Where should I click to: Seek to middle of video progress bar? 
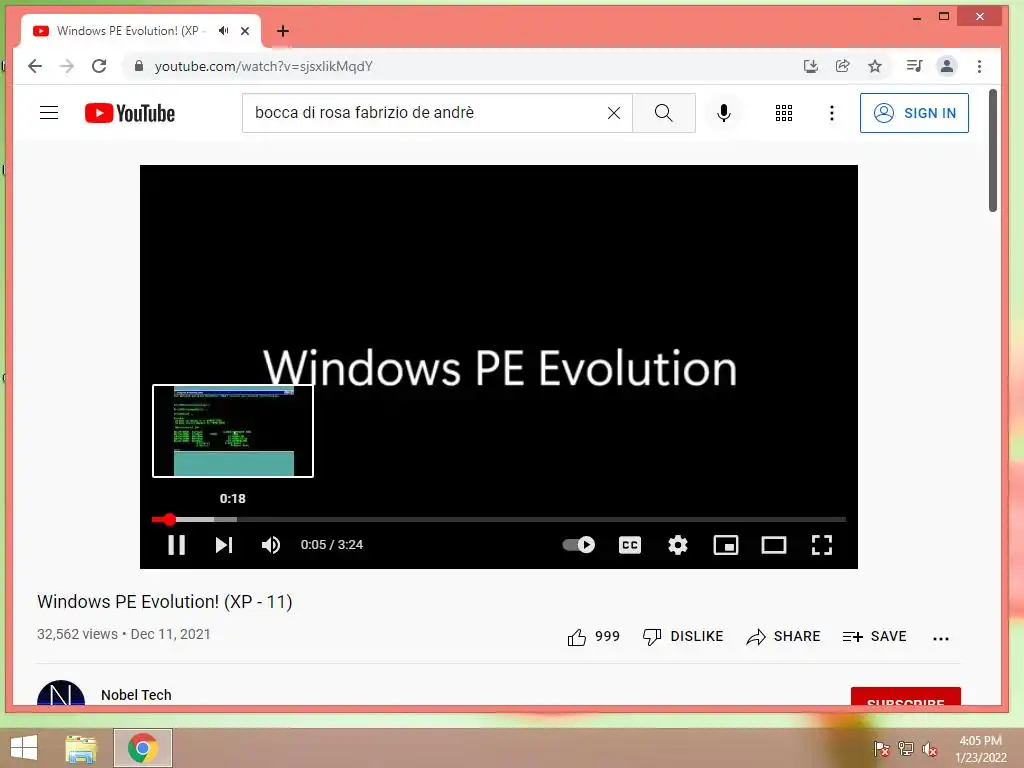499,520
